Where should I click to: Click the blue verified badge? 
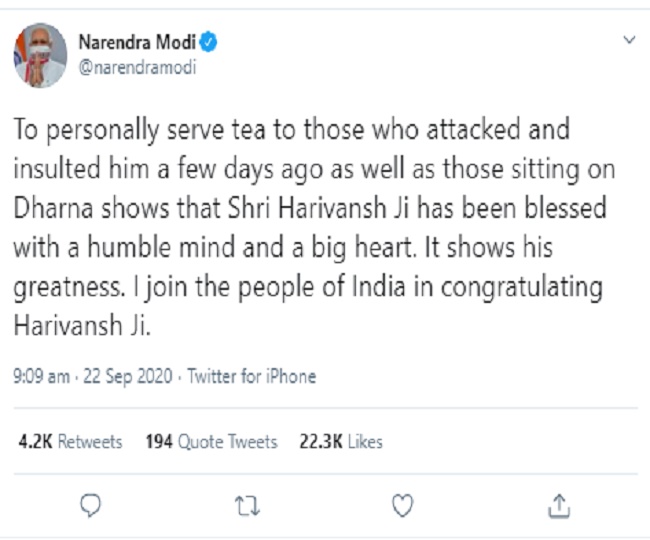(x=211, y=44)
